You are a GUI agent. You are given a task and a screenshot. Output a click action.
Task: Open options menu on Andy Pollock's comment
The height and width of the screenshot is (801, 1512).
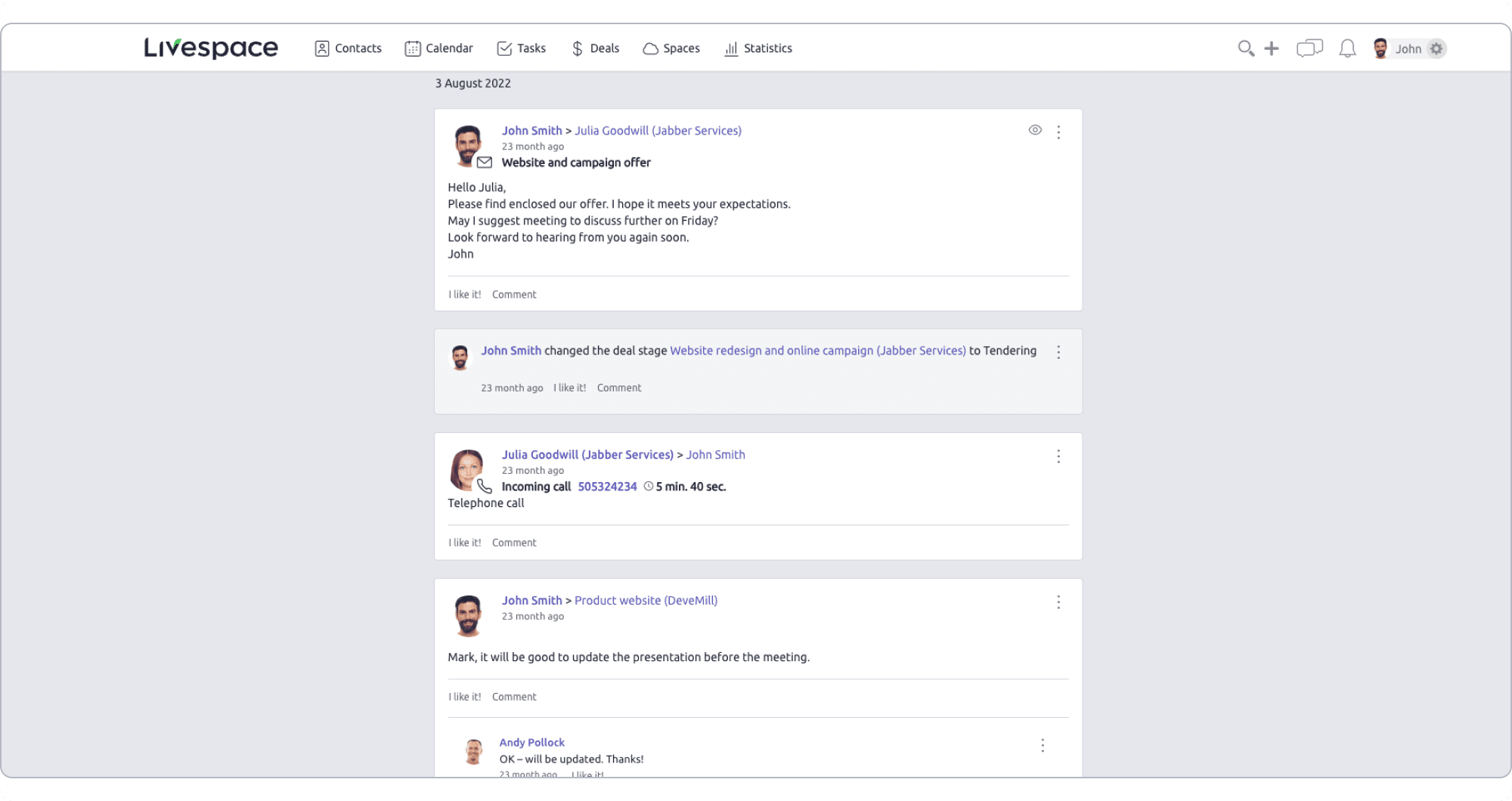coord(1043,746)
